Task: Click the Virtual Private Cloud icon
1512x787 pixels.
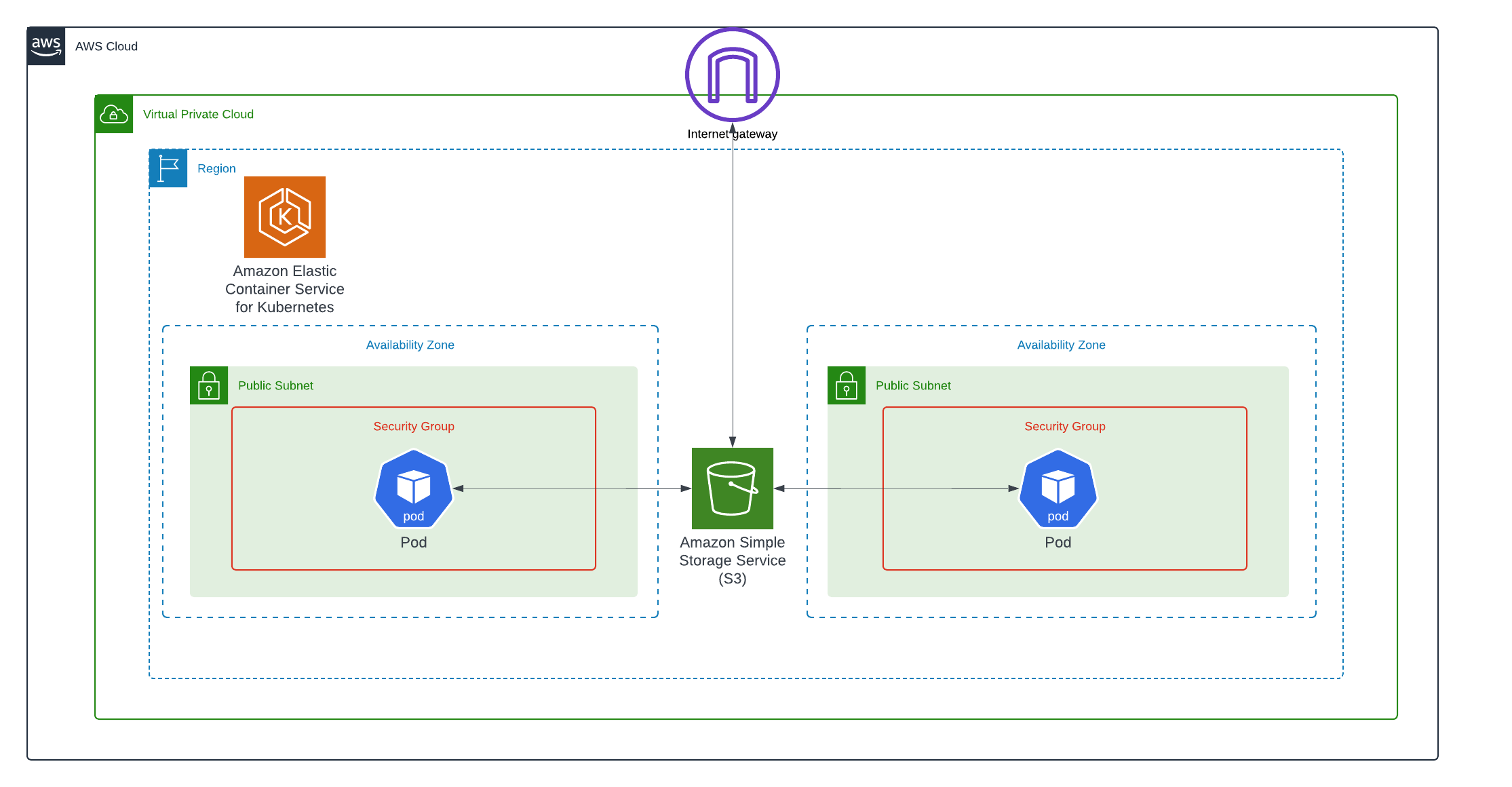Action: coord(114,114)
